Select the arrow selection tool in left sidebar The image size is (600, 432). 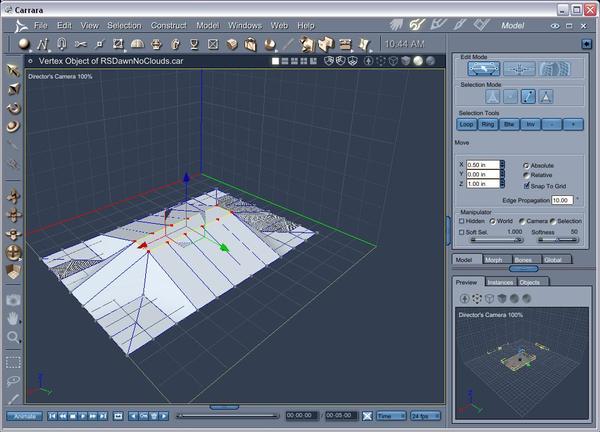[x=13, y=70]
